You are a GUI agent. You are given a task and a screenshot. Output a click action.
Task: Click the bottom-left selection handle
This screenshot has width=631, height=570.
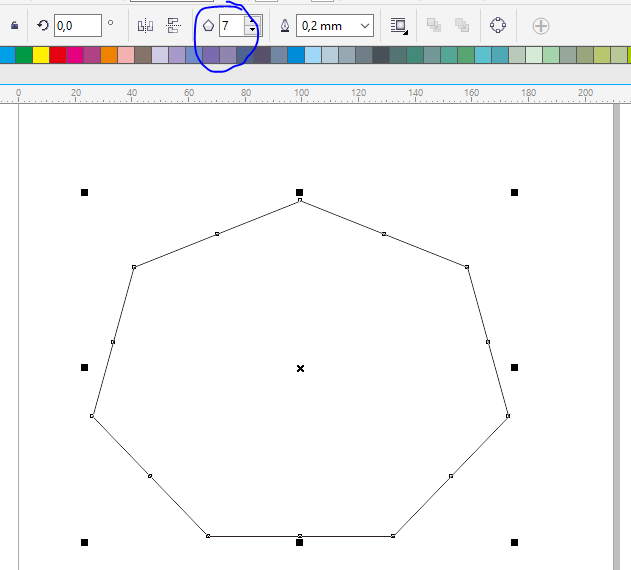tap(85, 543)
